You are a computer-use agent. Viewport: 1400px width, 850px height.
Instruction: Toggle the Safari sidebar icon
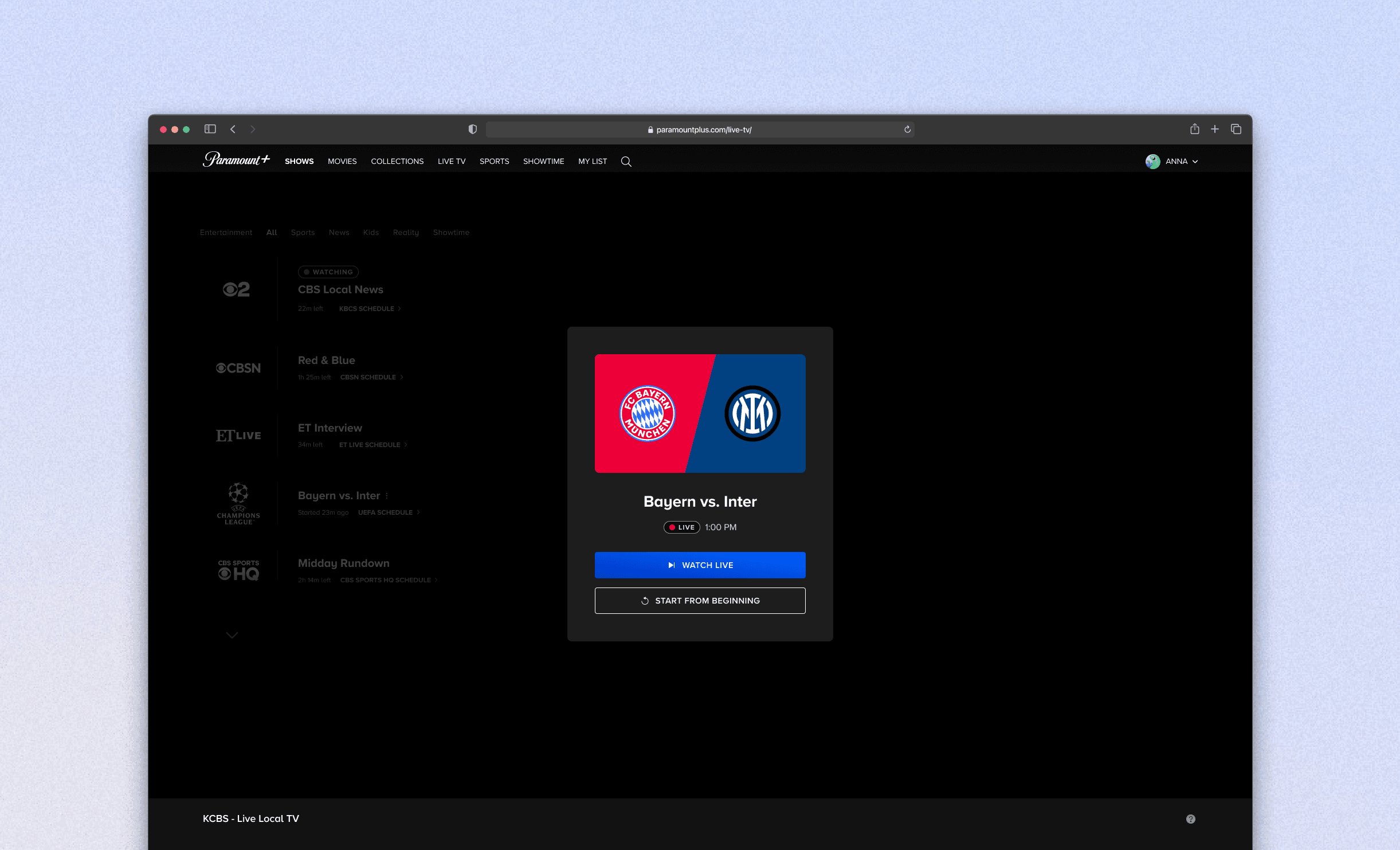point(210,129)
